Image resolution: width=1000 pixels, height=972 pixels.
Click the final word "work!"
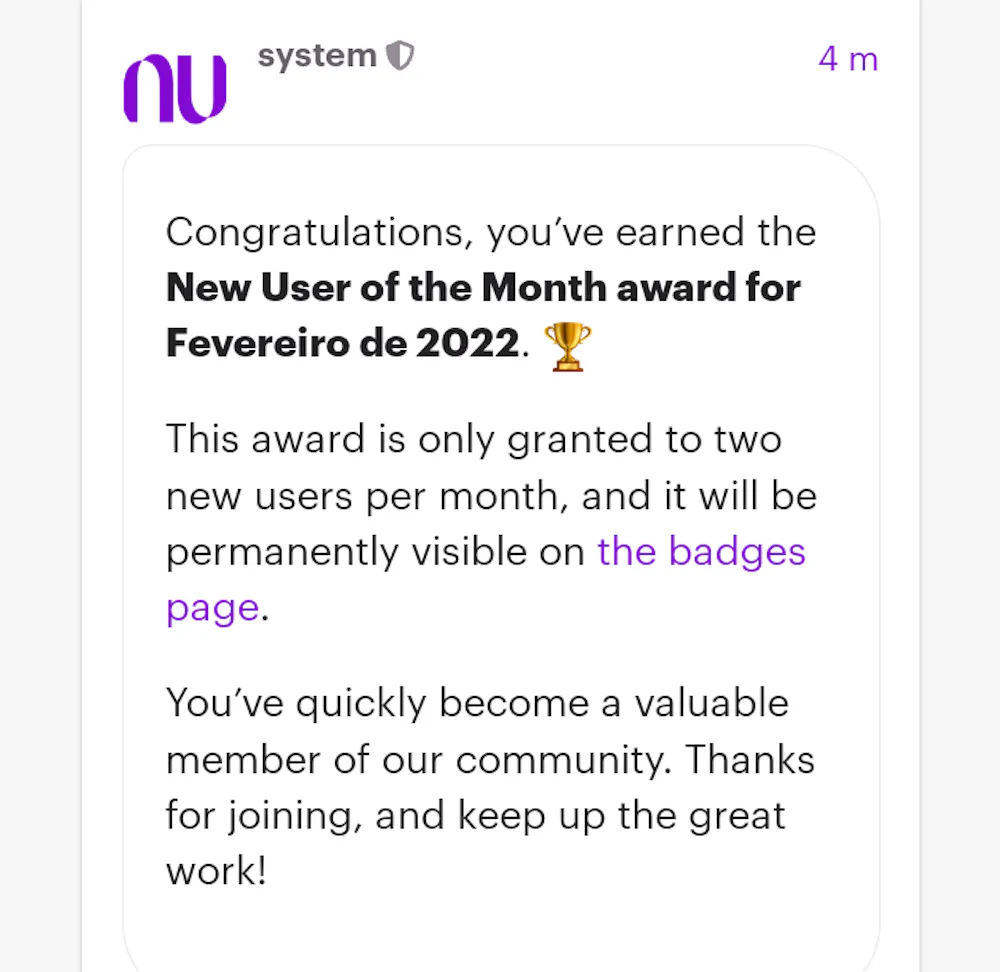(x=216, y=872)
